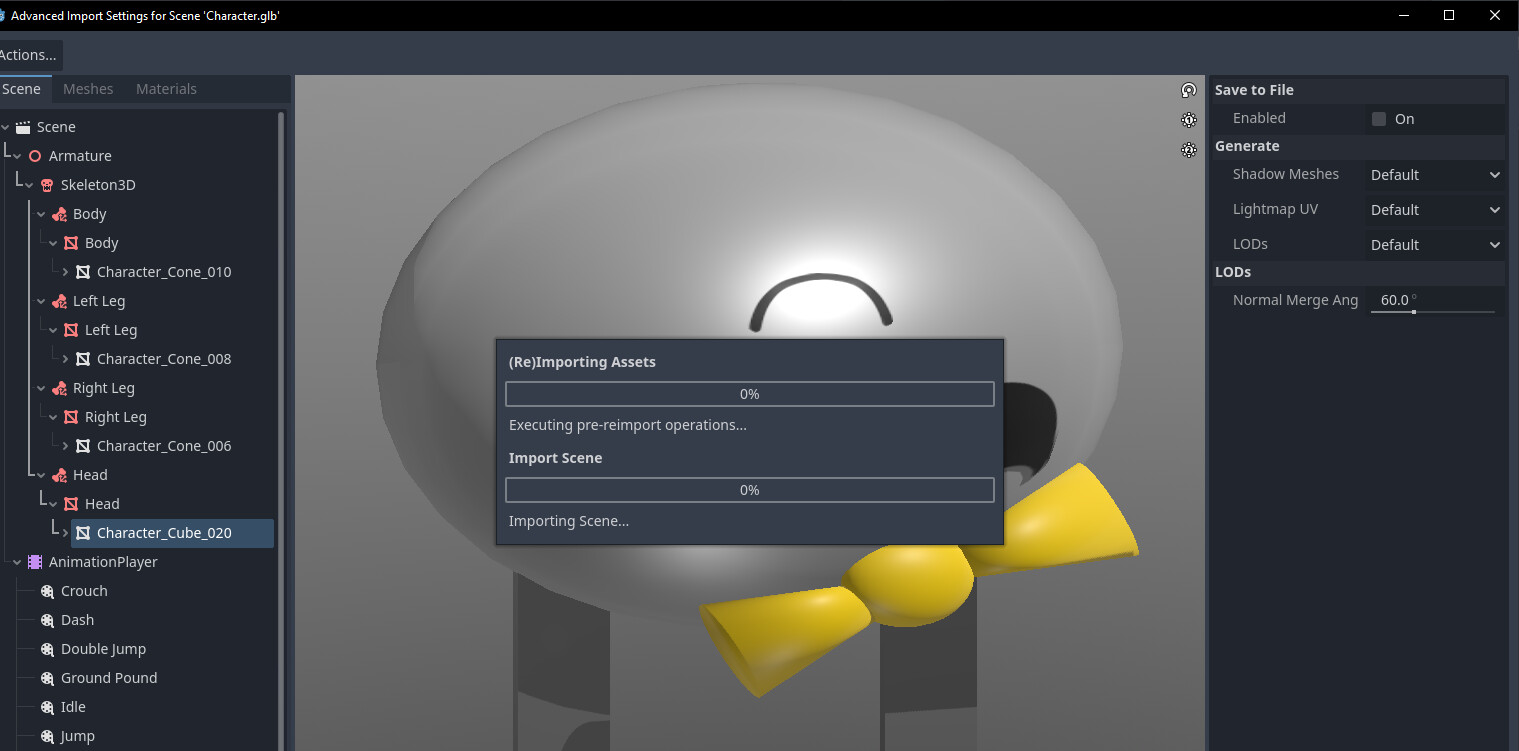The width and height of the screenshot is (1519, 751).
Task: Click the mesh icon beside Character_Cube_020
Action: tap(83, 533)
